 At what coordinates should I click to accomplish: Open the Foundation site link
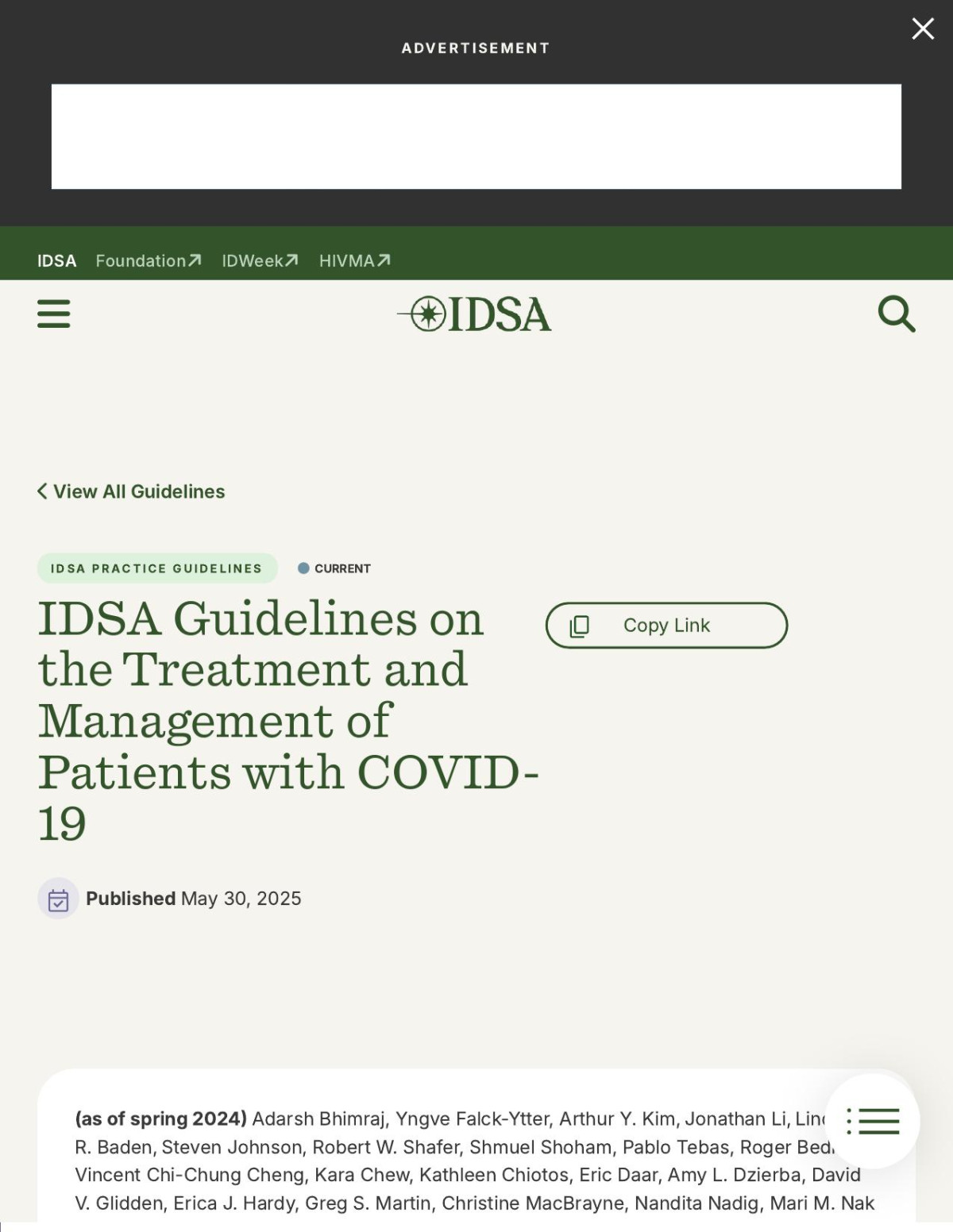click(141, 260)
